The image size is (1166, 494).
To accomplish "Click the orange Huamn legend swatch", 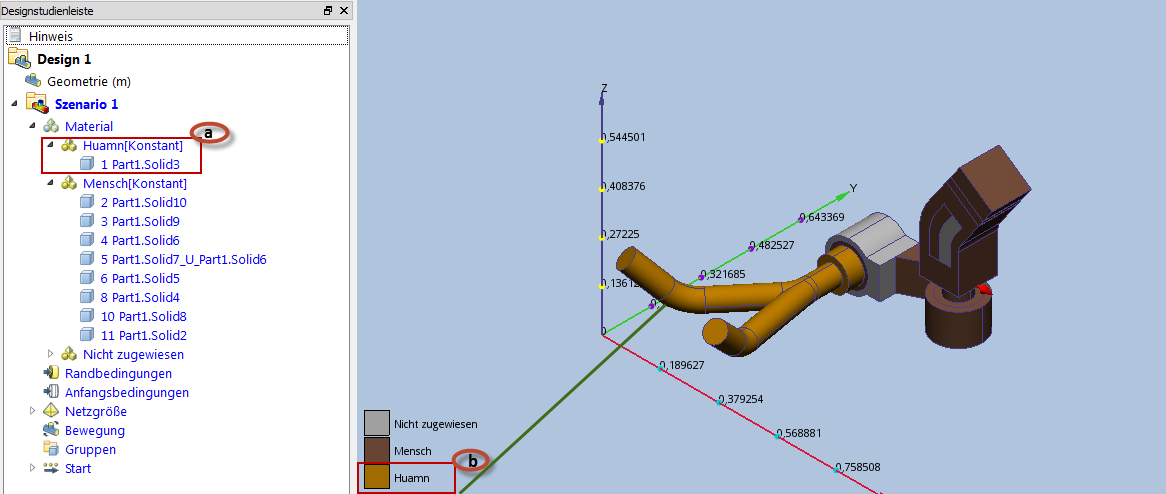I will 376,478.
